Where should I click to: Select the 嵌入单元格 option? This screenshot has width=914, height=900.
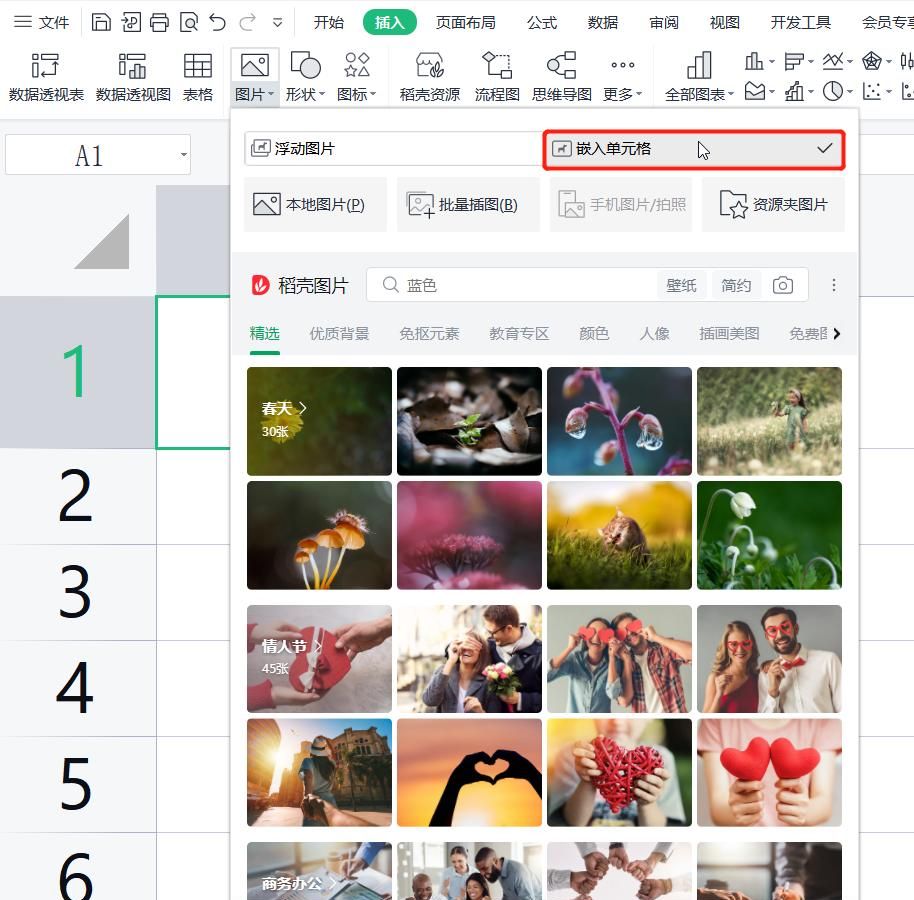(x=694, y=149)
